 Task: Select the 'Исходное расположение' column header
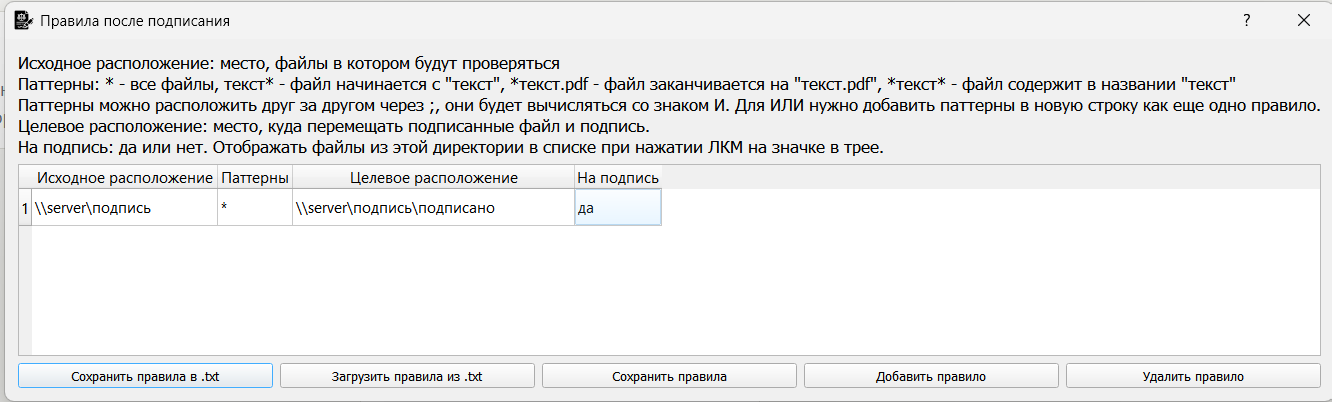coord(125,178)
